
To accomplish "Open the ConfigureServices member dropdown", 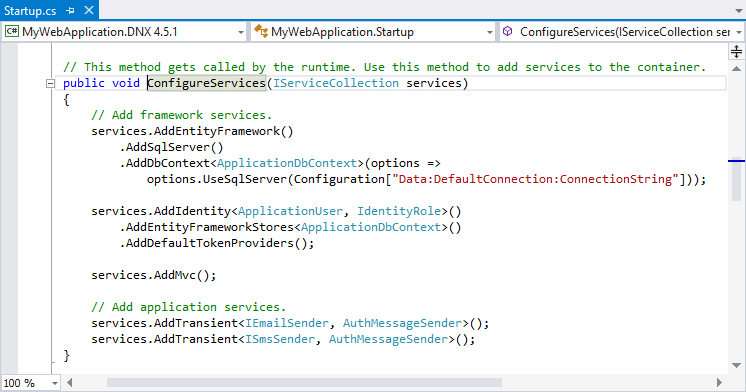I will click(739, 32).
